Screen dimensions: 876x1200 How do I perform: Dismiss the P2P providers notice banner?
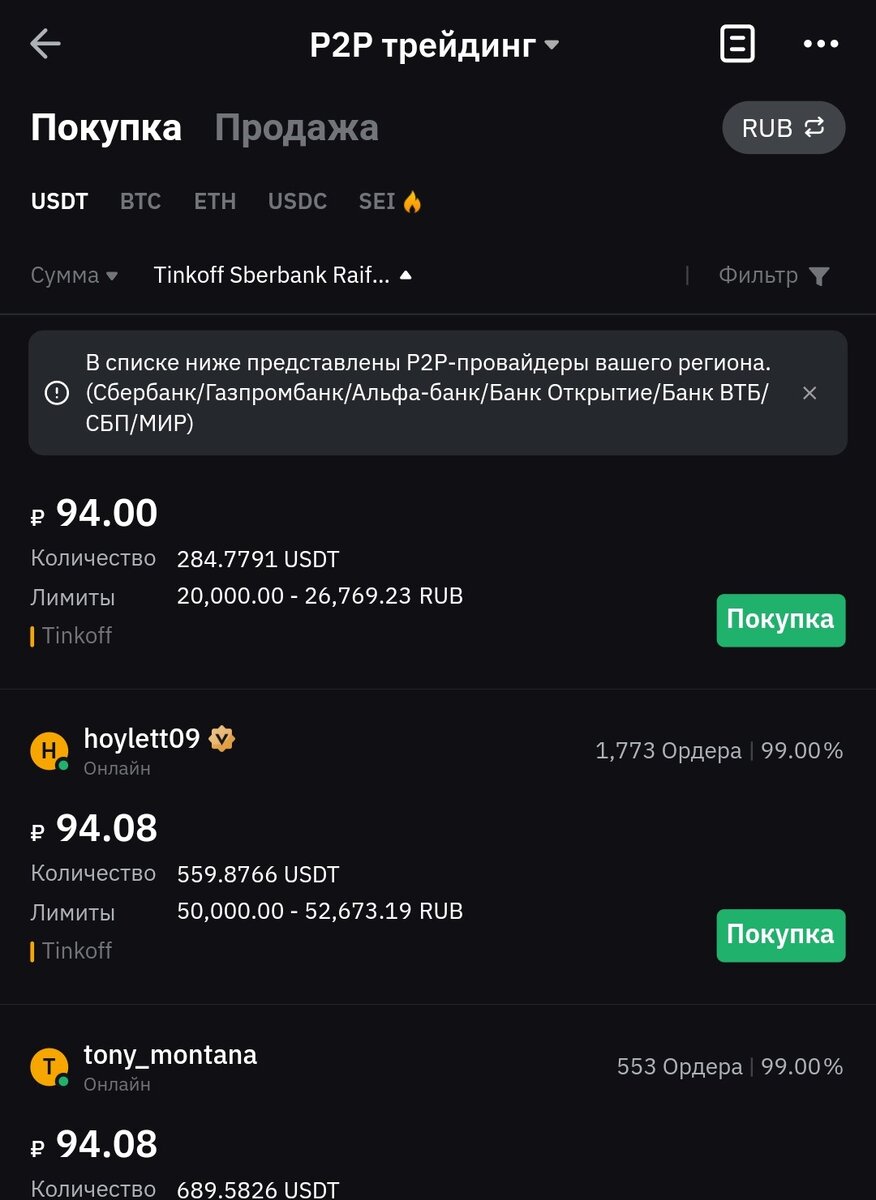point(809,393)
